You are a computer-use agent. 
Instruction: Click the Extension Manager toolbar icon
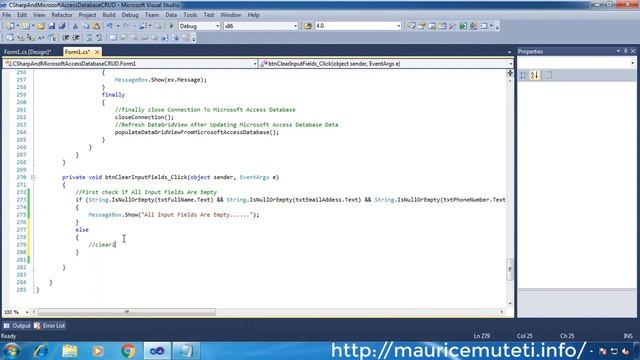(473, 26)
